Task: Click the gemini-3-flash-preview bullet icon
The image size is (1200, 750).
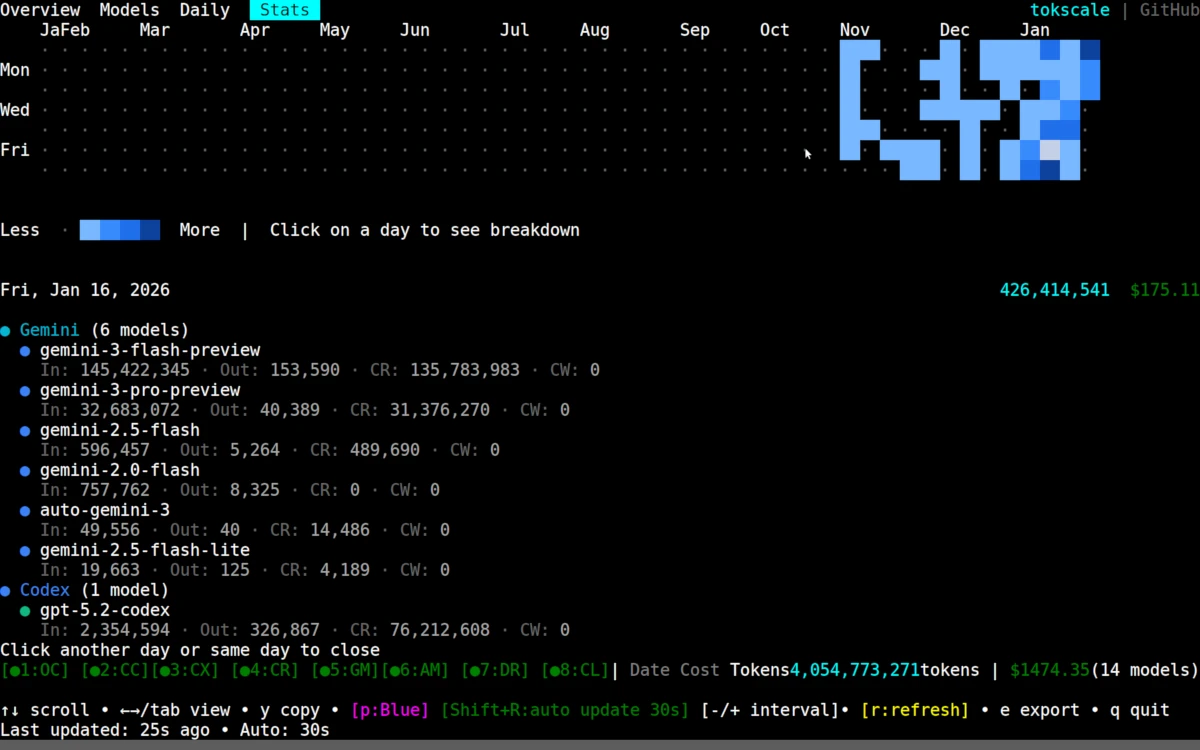Action: (25, 351)
